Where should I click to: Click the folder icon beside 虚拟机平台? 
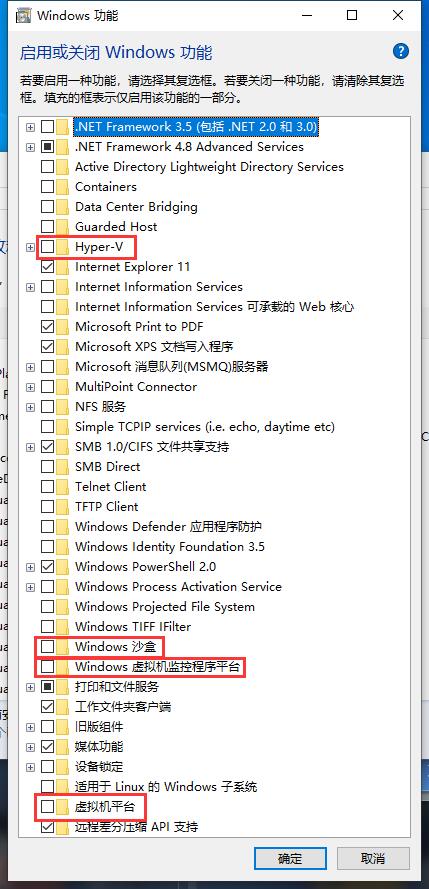click(63, 806)
